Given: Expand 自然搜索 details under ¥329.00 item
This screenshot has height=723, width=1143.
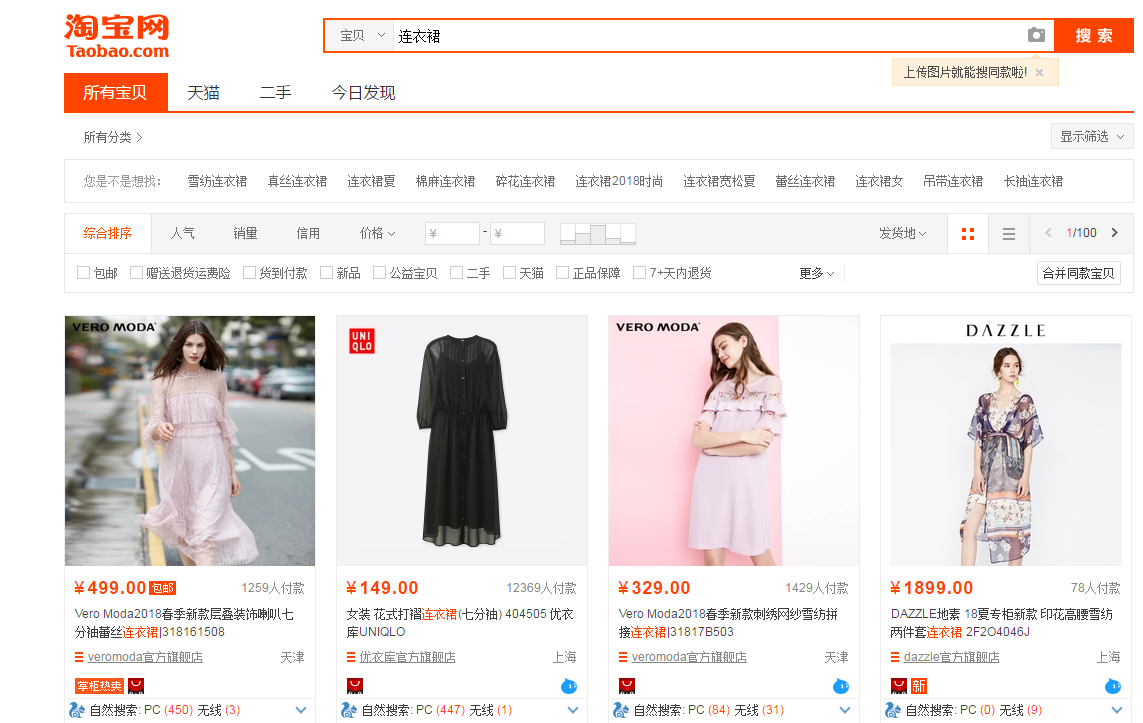Looking at the screenshot, I should coord(845,710).
